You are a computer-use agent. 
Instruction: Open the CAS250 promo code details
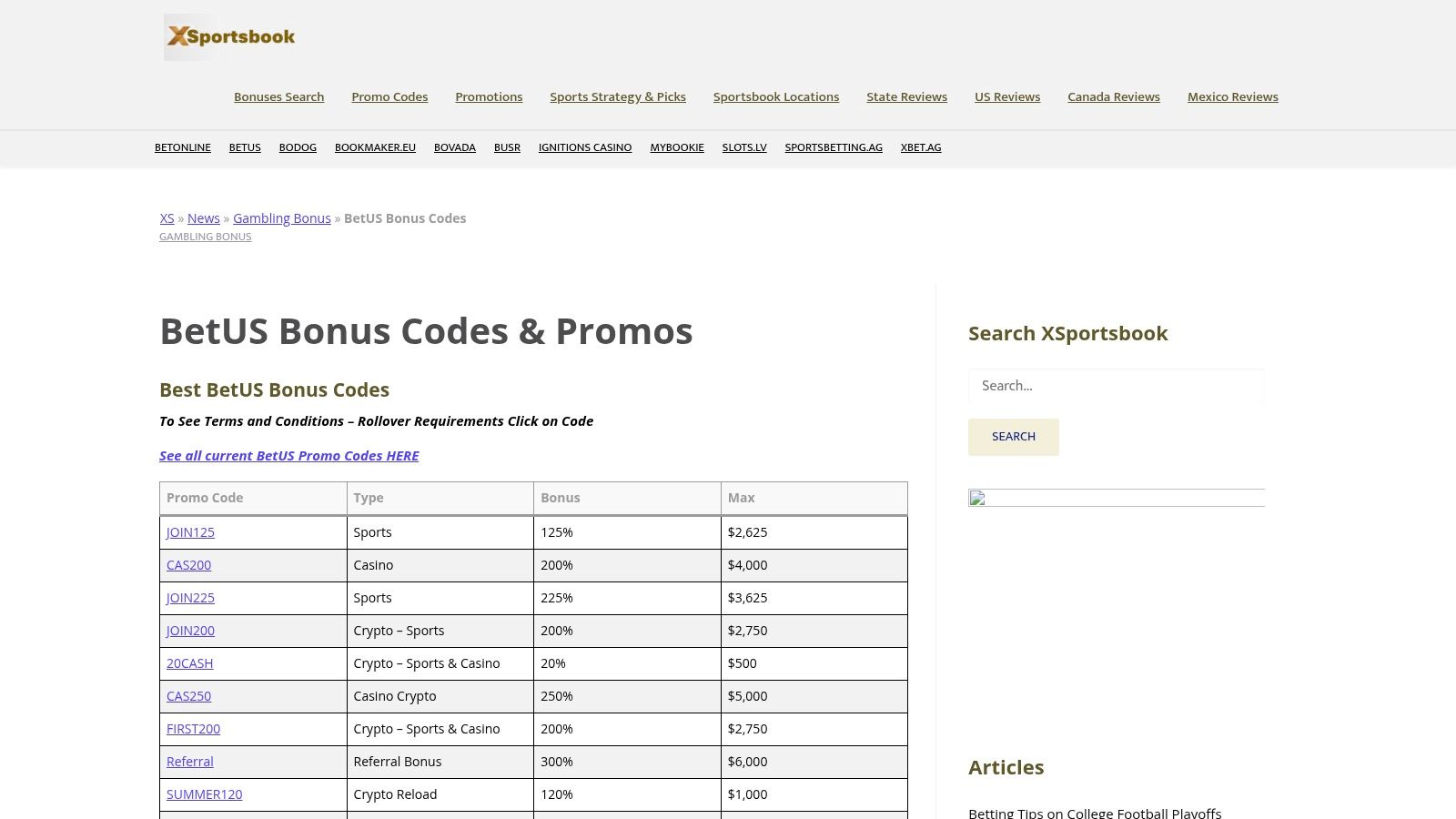click(187, 696)
